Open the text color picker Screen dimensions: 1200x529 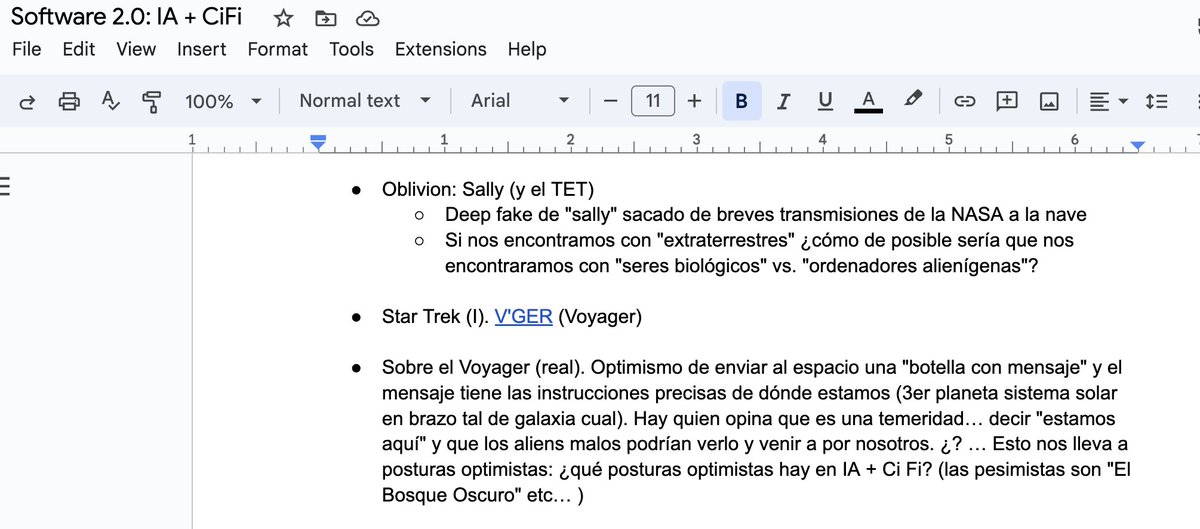coord(868,101)
